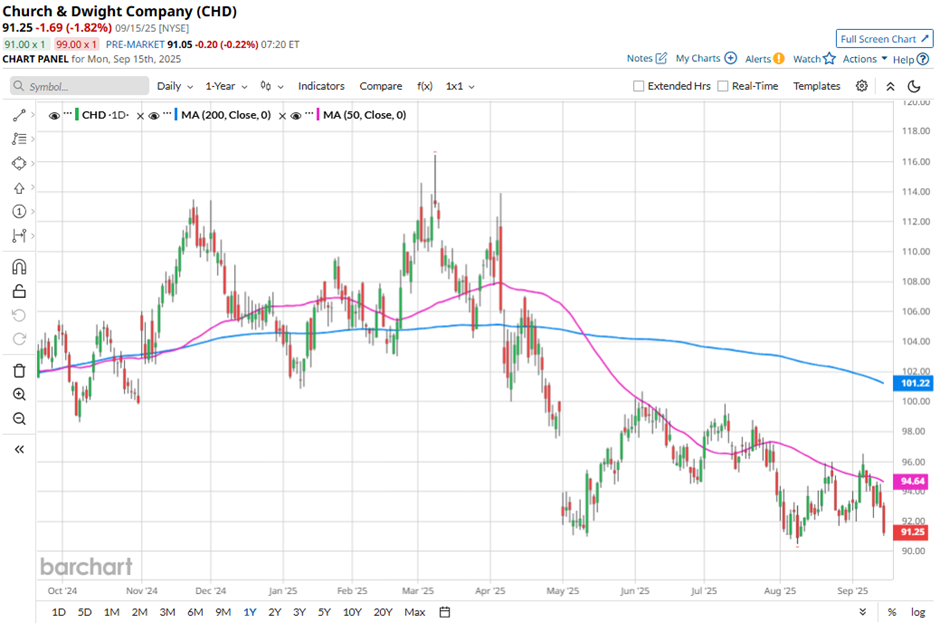Open the 1x1 grid layout dropdown
The width and height of the screenshot is (940, 623).
tap(460, 86)
